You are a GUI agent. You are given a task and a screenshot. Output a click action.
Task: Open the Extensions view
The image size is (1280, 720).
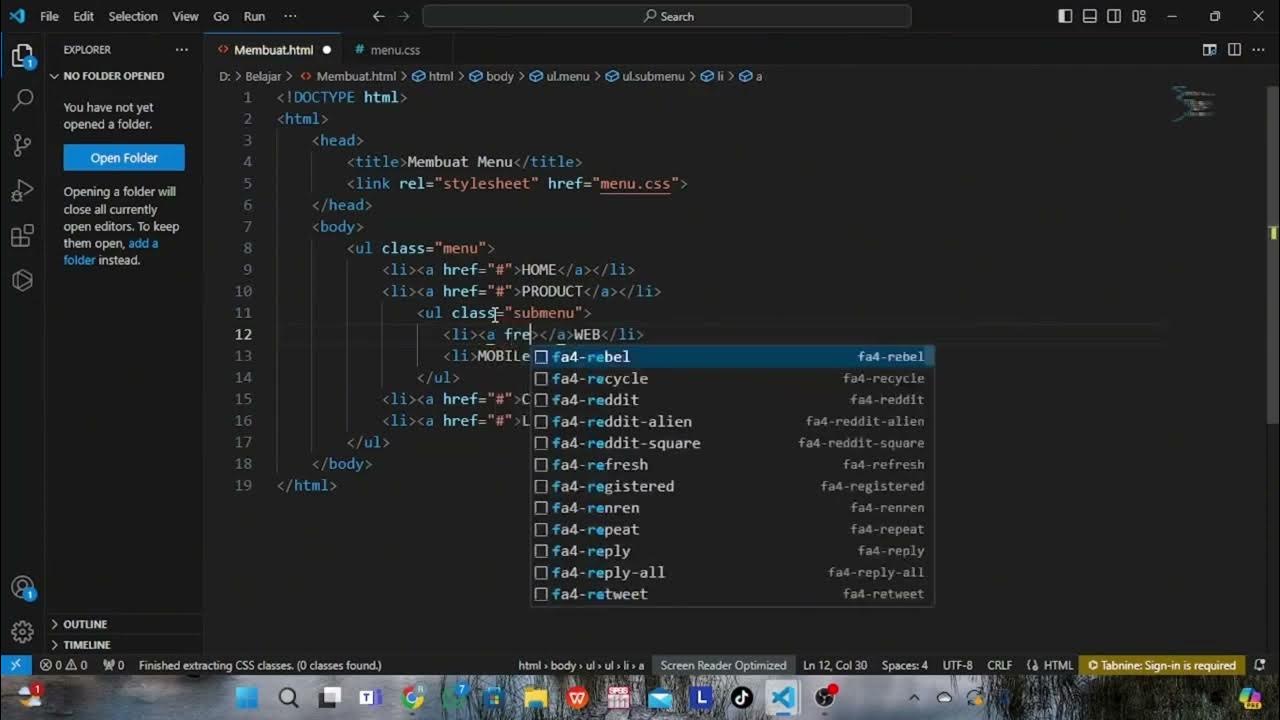pyautogui.click(x=22, y=236)
